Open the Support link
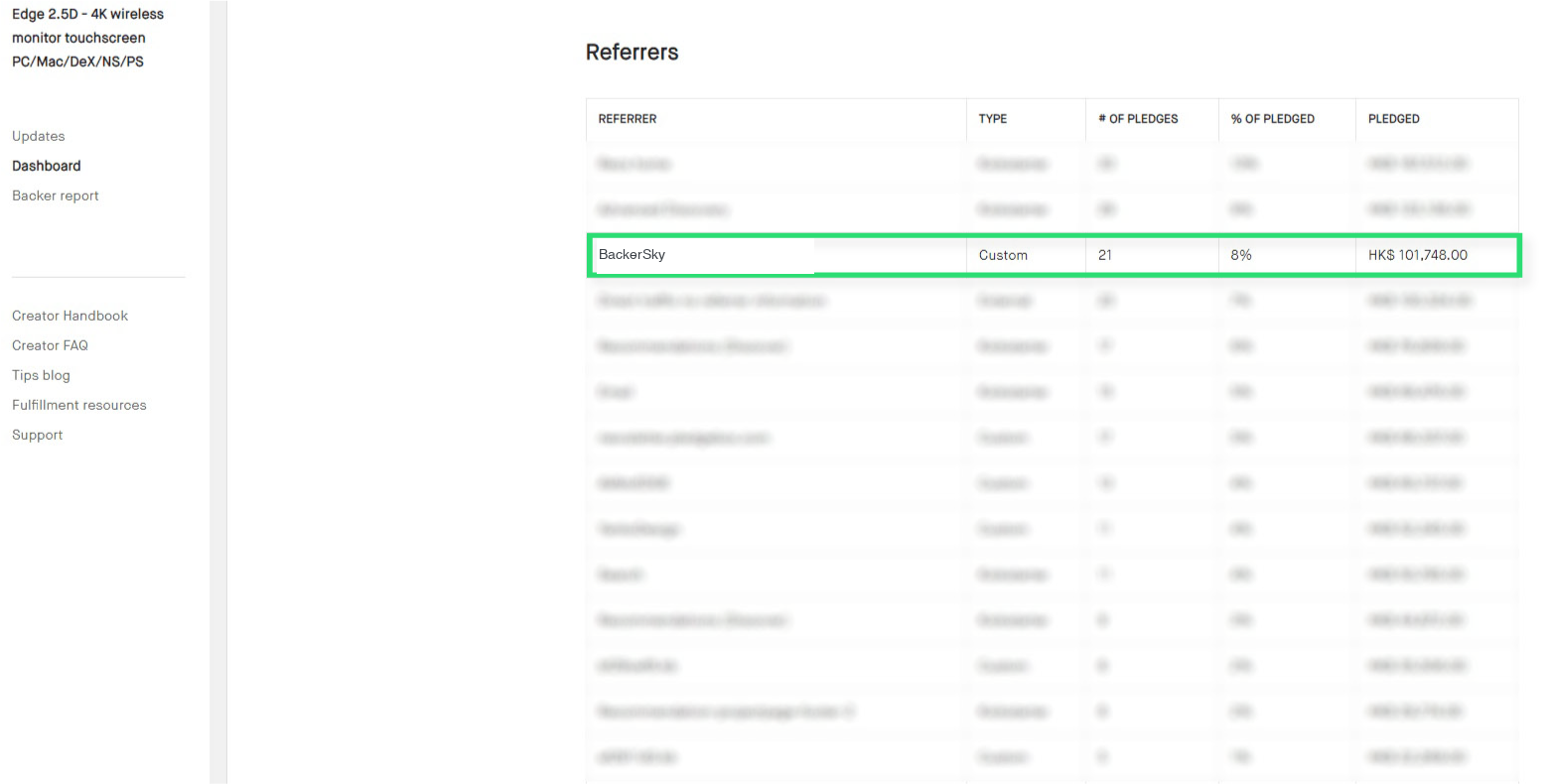 click(38, 435)
